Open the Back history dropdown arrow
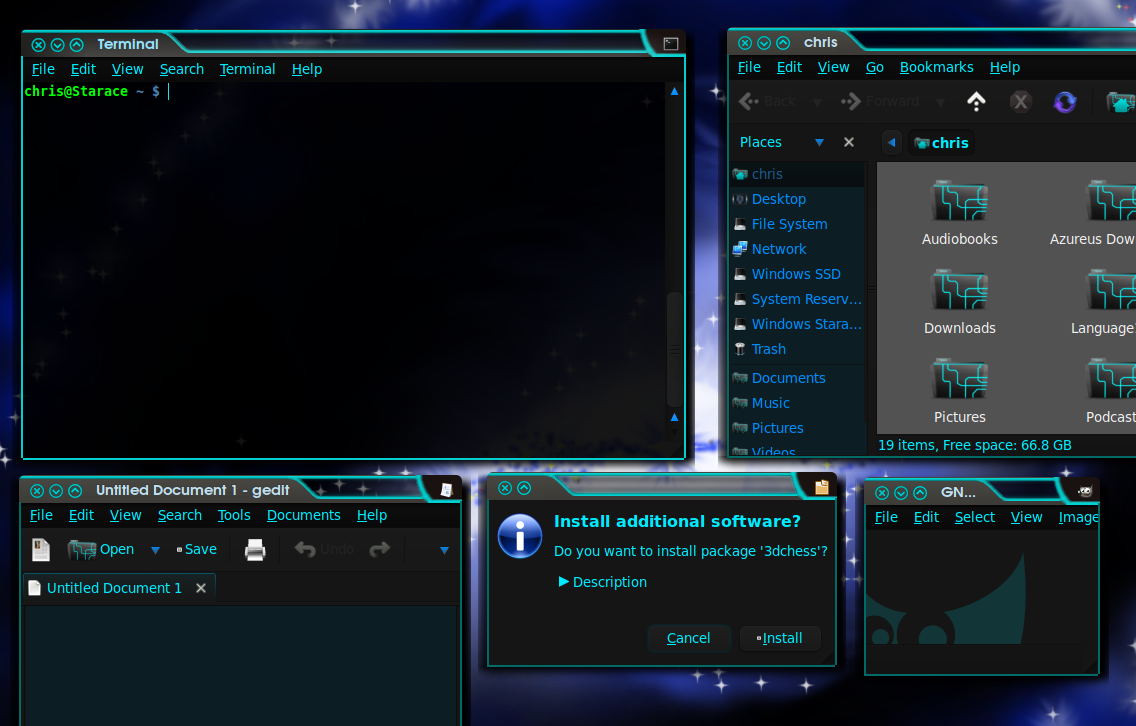1136x726 pixels. 817,102
